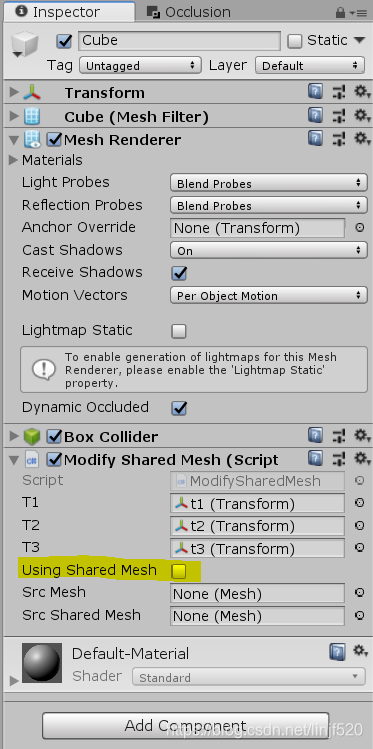
Task: Click the Add Component button
Action: point(185,726)
